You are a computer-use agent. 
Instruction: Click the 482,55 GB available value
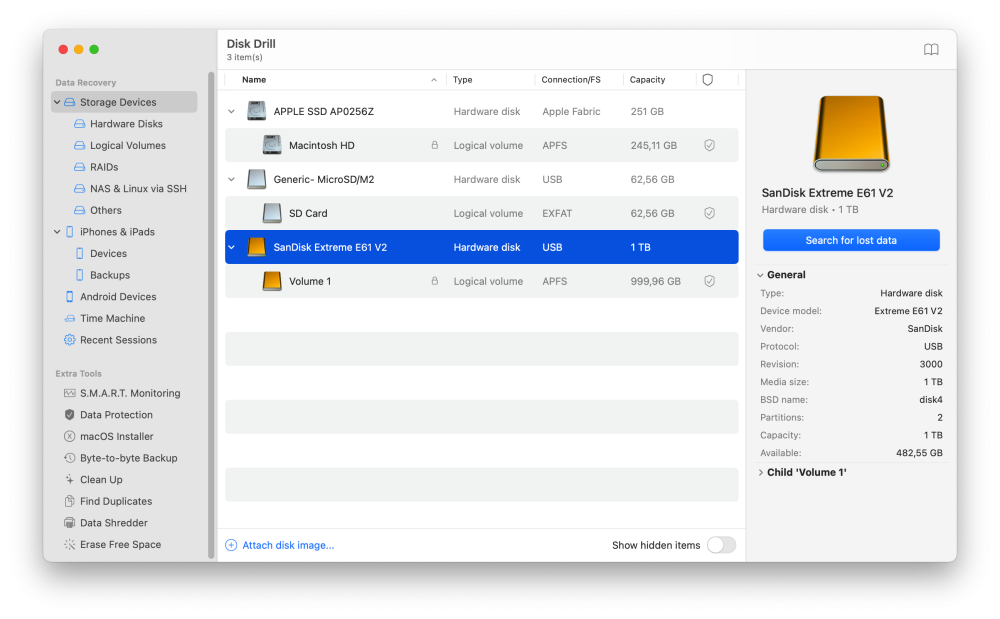pos(919,453)
